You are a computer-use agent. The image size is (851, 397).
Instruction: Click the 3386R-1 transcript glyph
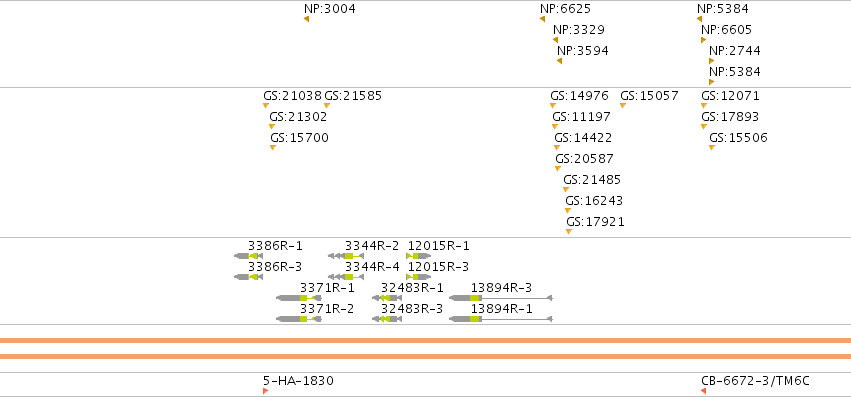(249, 256)
